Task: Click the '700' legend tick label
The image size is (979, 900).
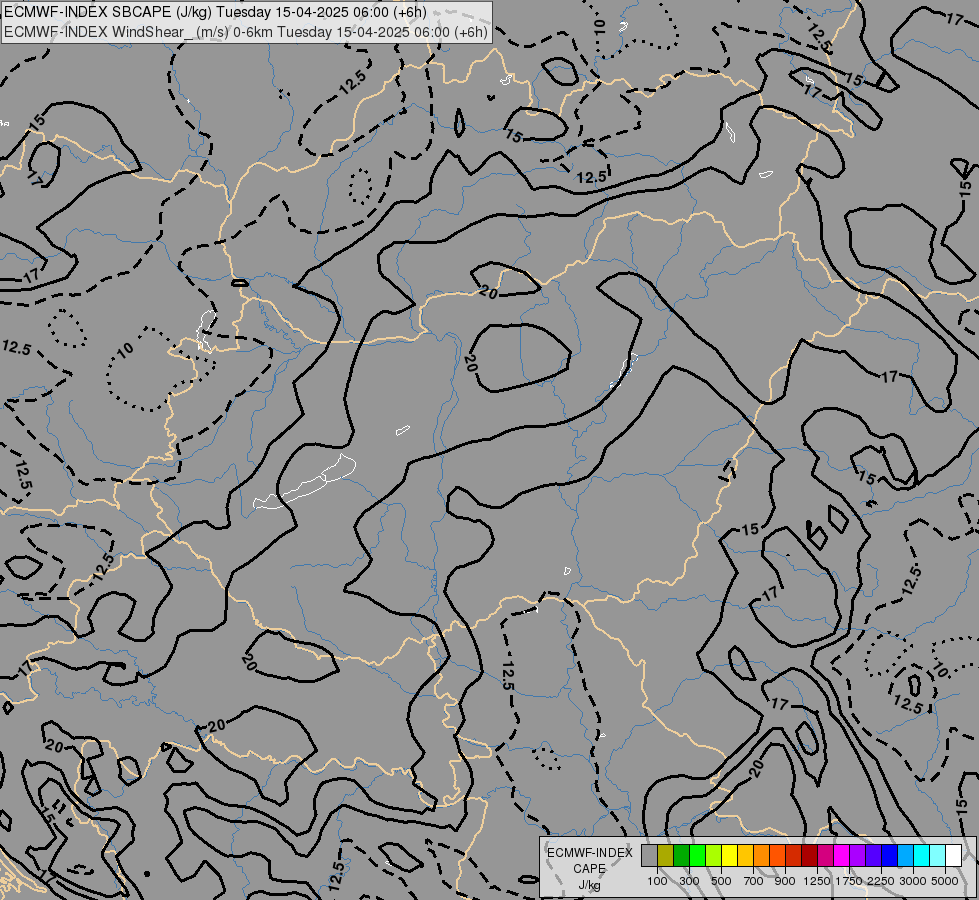Action: (x=754, y=881)
